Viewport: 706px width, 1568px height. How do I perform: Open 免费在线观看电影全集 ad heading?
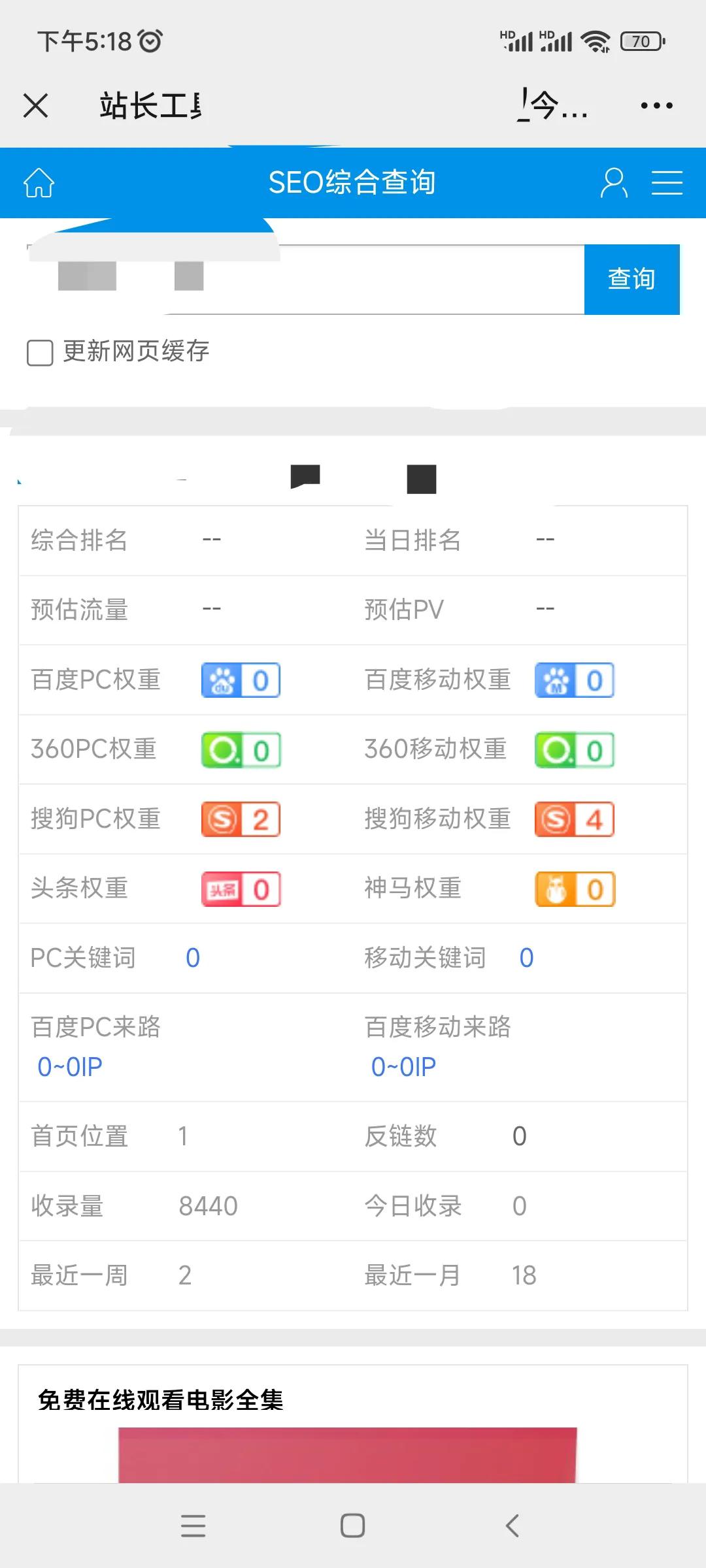point(160,1400)
